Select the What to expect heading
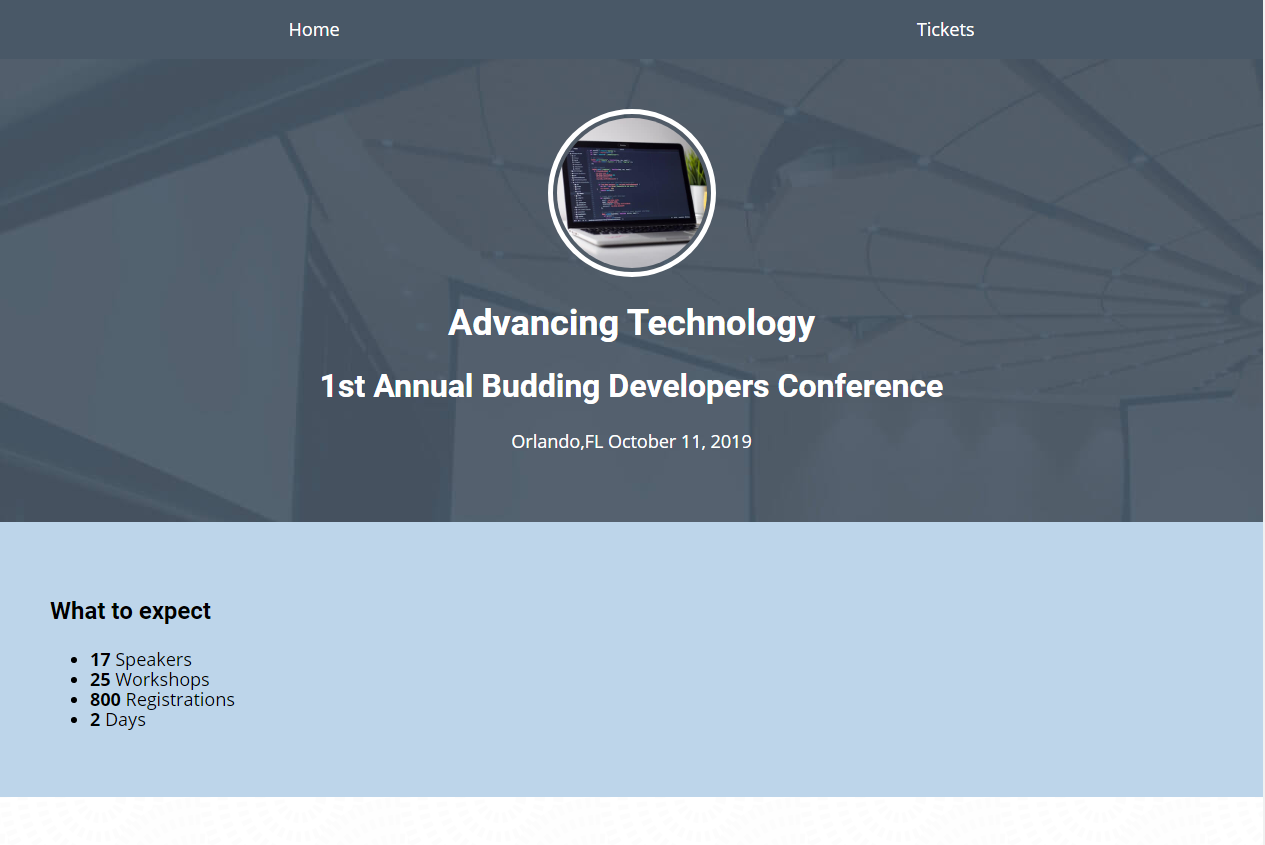1265x845 pixels. pos(130,611)
